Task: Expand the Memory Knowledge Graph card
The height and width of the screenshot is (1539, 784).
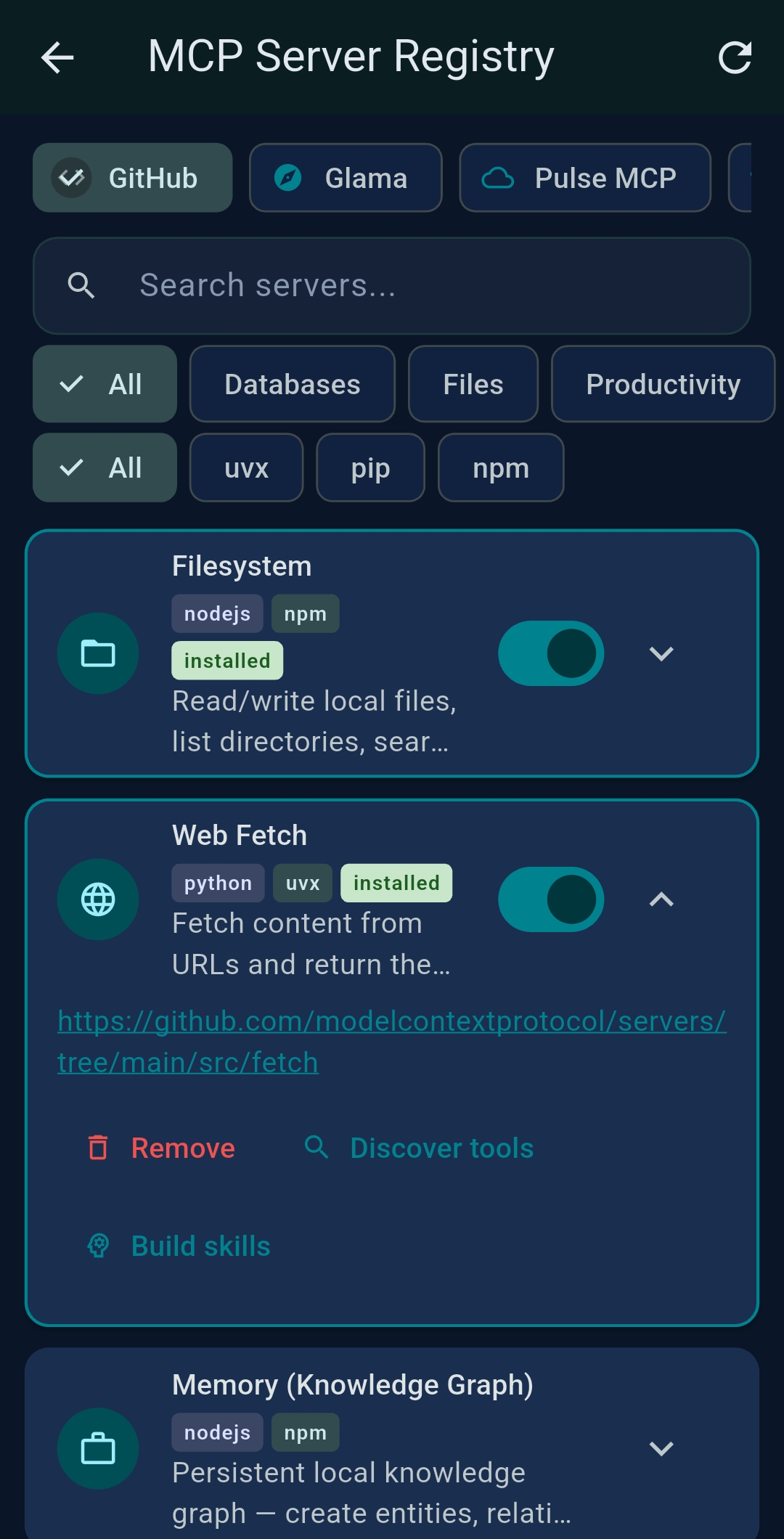Action: coord(661,1448)
